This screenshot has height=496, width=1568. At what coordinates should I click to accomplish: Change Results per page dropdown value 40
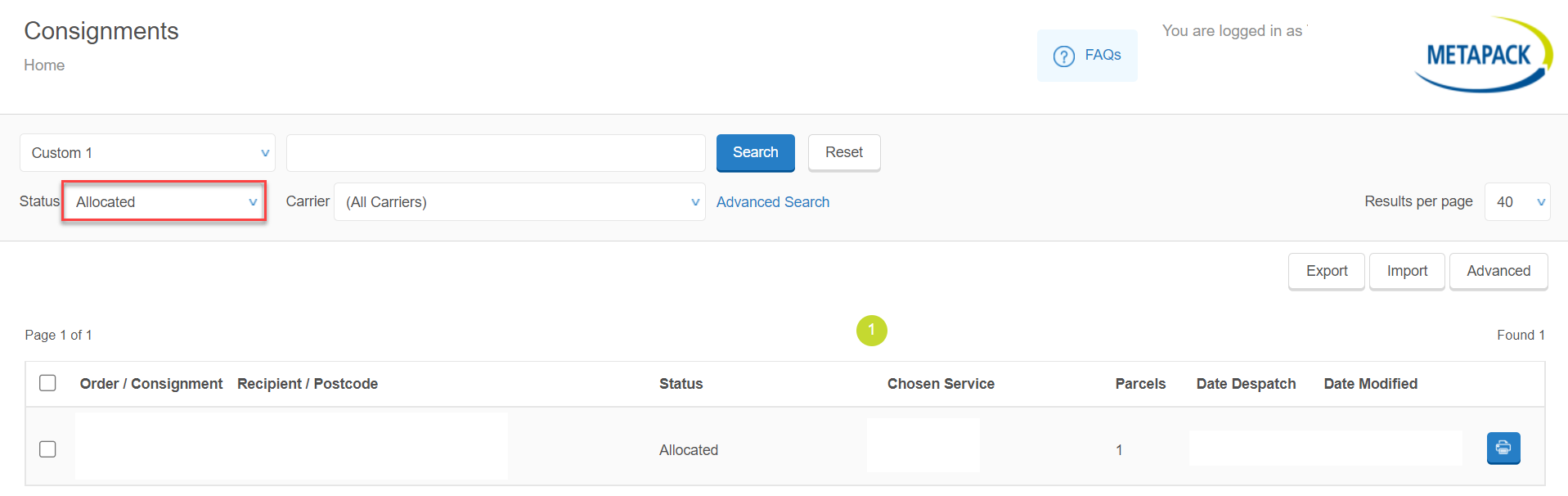click(1517, 202)
